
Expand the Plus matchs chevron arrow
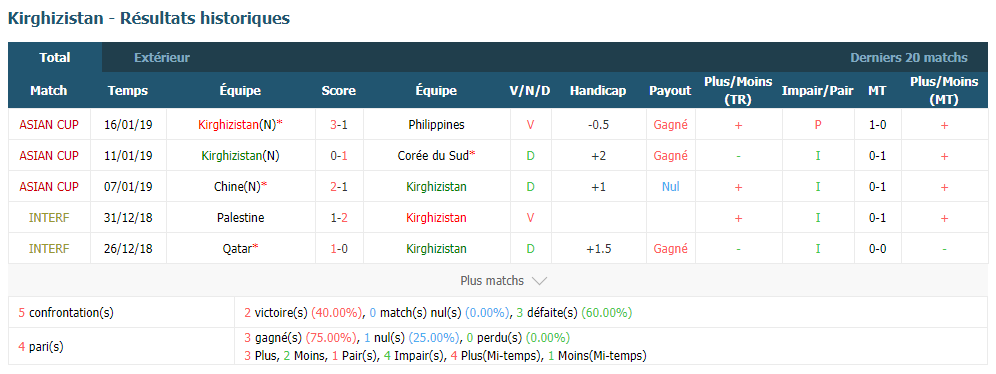click(539, 281)
